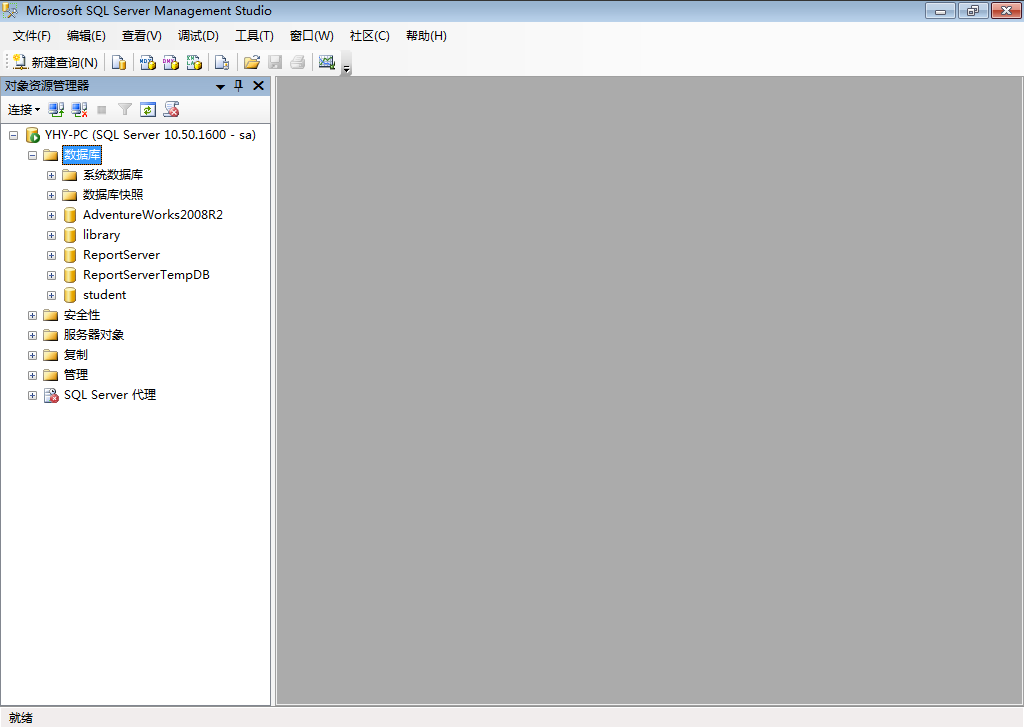1024x728 pixels.
Task: Click the SQL Server Agent stopped icon
Action: 51,396
